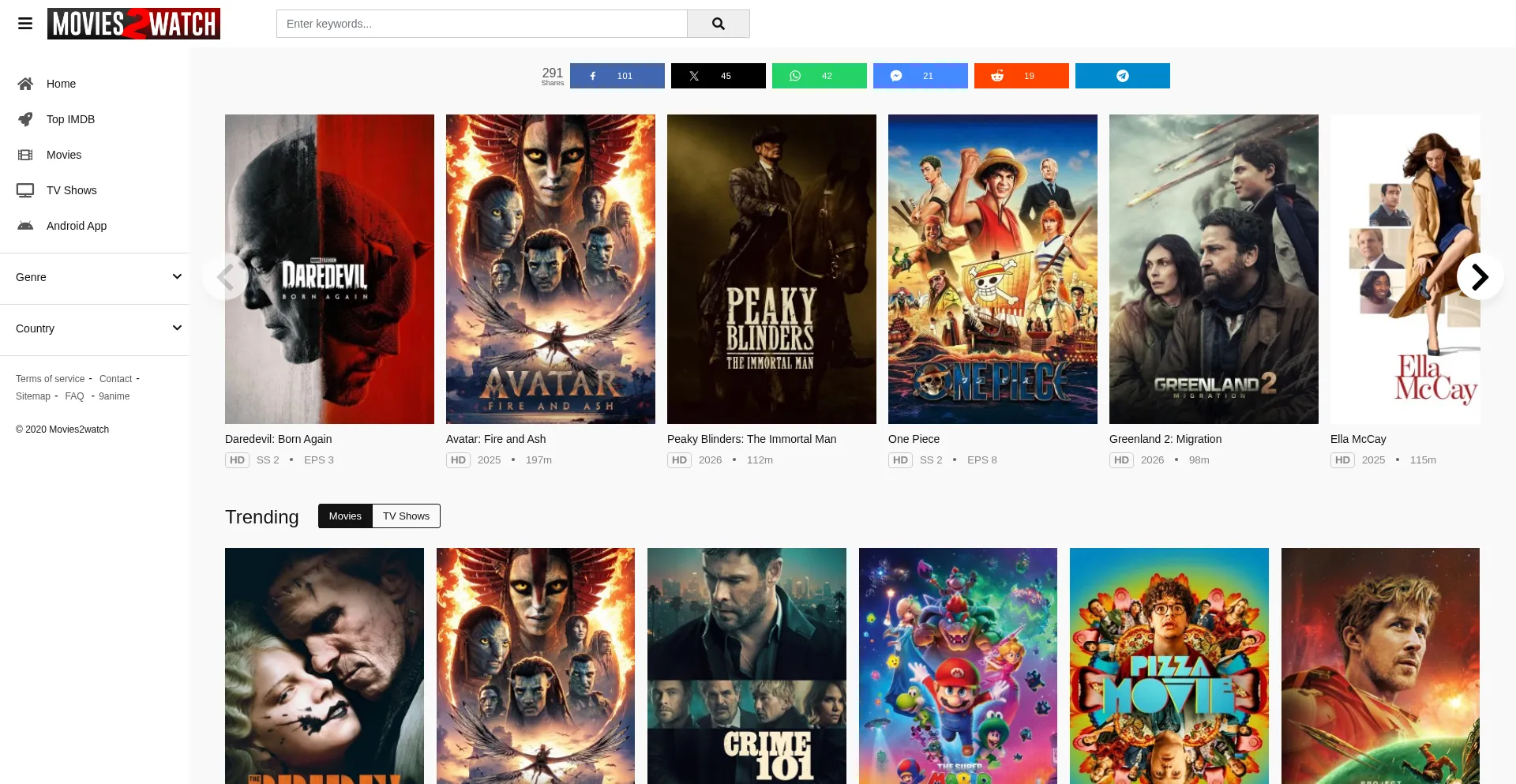Click 112m runtime under Peaky Blinders
The width and height of the screenshot is (1516, 784).
(760, 460)
